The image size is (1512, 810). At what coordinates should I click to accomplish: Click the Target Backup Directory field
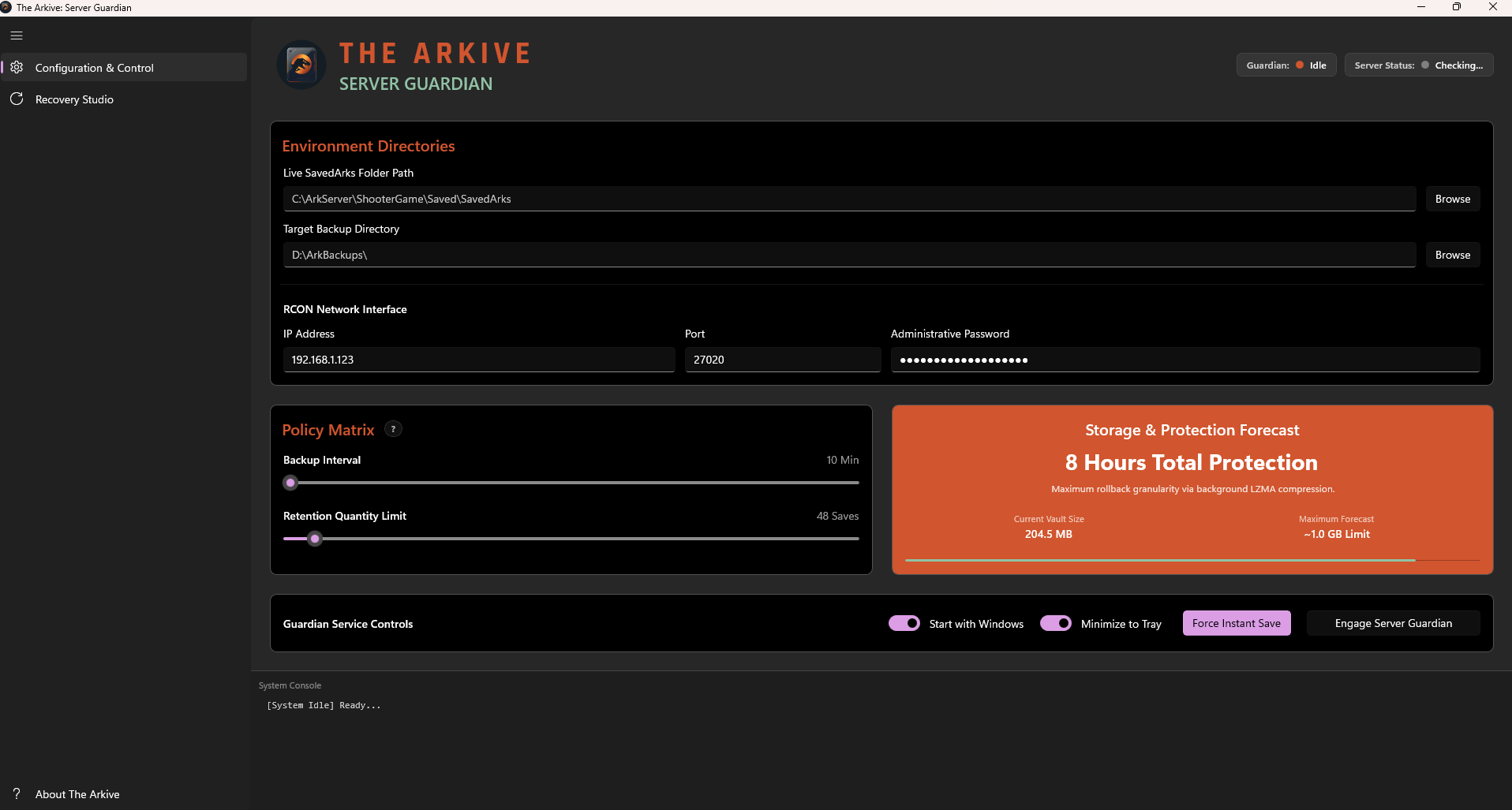coord(849,255)
